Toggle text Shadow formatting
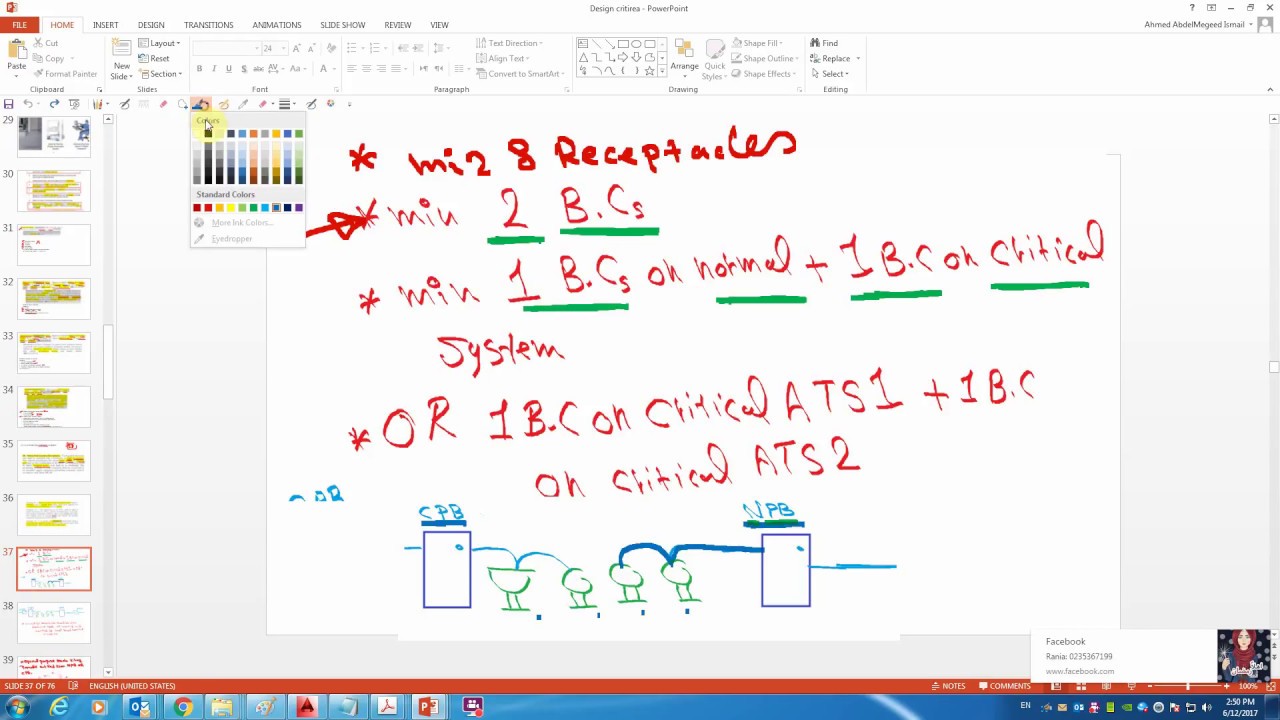Viewport: 1280px width, 720px height. click(244, 69)
